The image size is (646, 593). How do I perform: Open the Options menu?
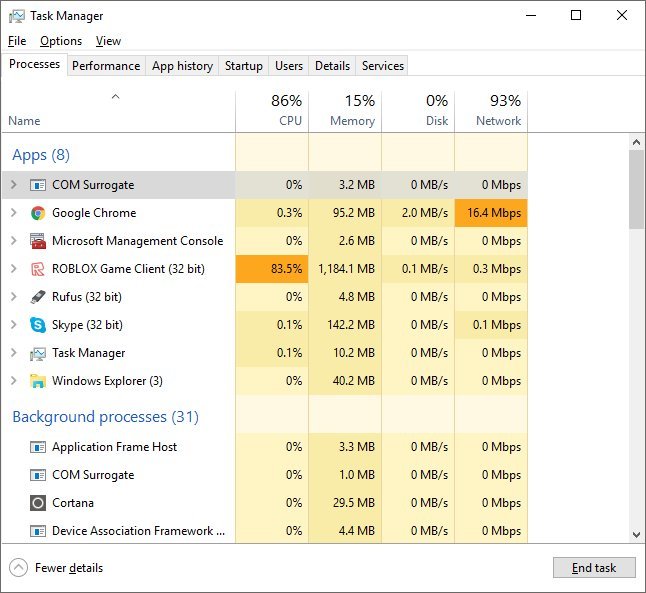point(61,41)
